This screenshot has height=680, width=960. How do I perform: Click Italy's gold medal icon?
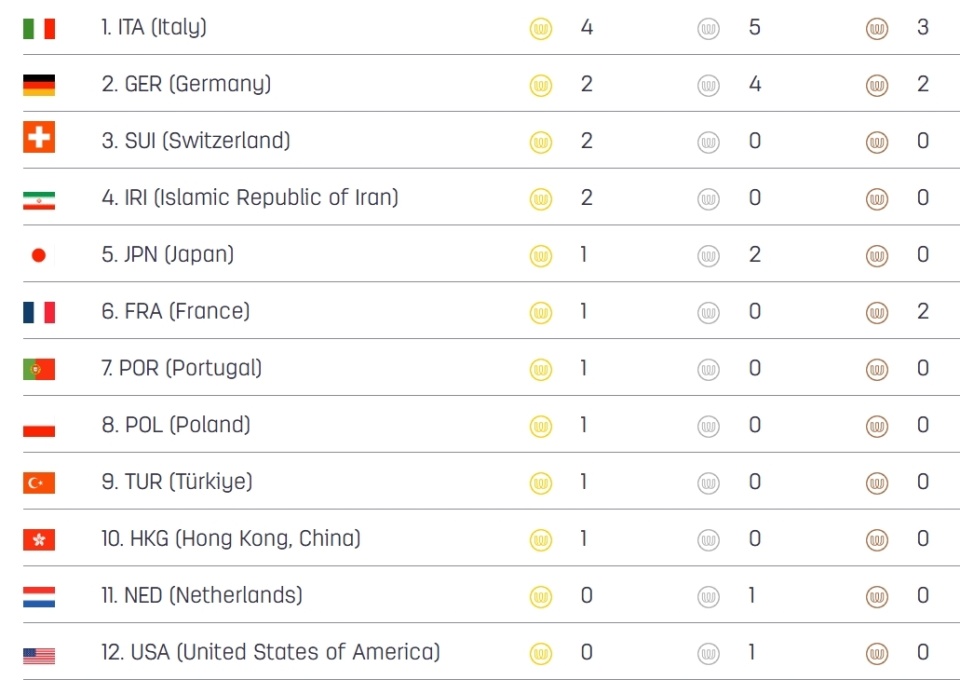click(x=541, y=29)
